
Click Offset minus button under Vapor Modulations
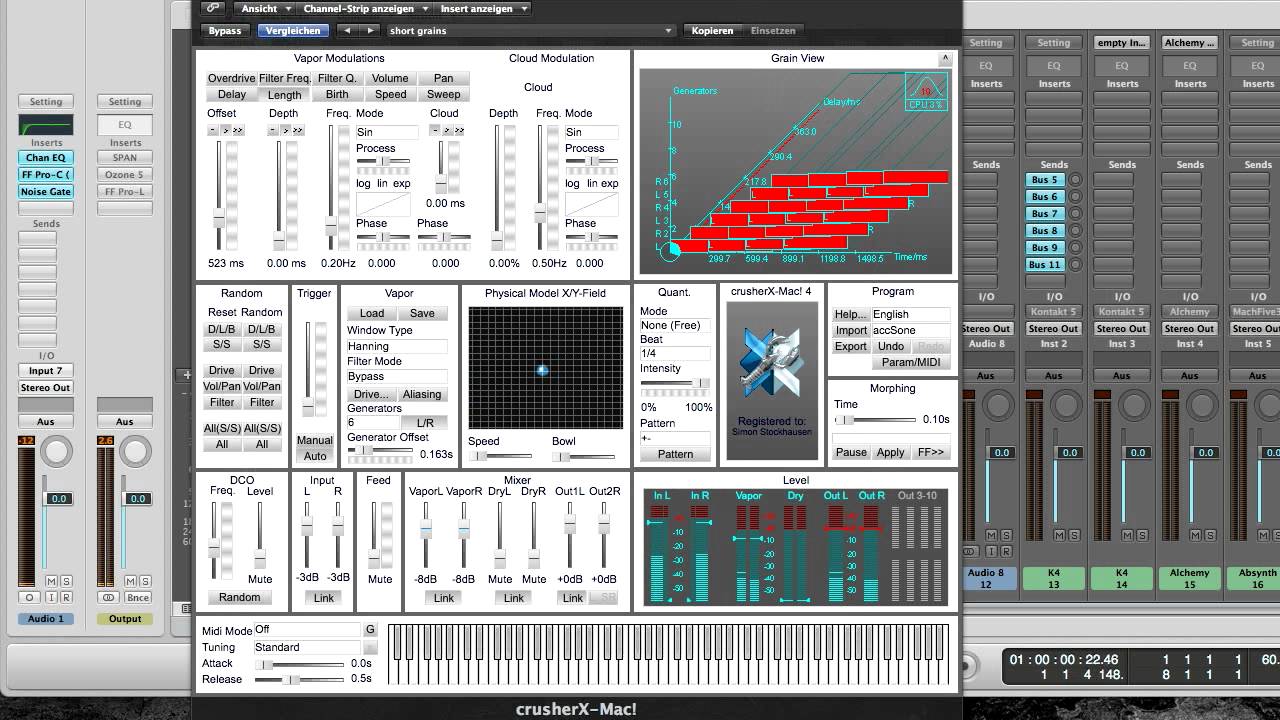(213, 130)
